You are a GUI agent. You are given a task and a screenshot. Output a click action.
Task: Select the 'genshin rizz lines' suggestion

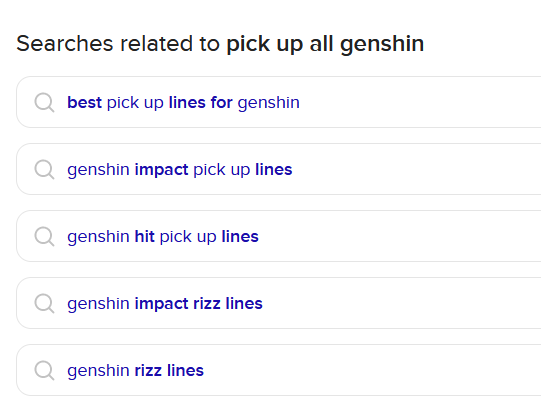(x=136, y=370)
